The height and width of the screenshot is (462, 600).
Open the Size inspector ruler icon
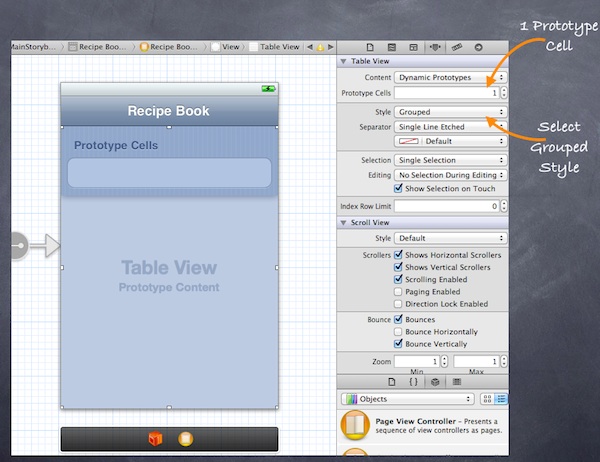coord(456,47)
